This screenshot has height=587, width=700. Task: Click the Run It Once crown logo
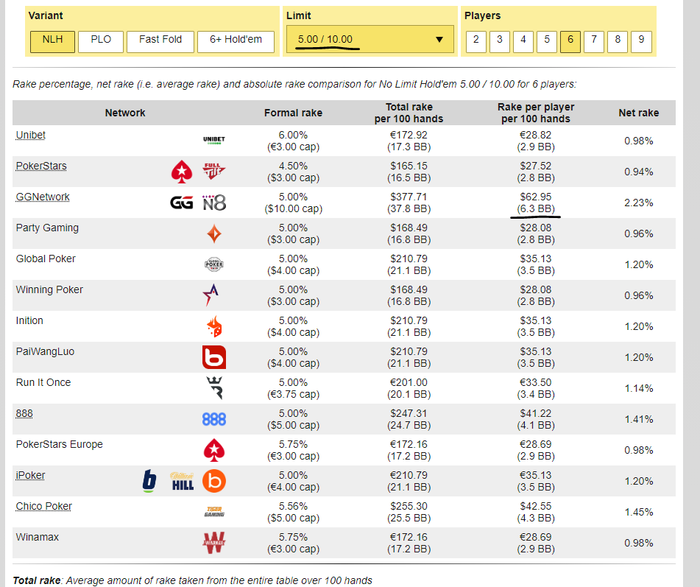[214, 388]
